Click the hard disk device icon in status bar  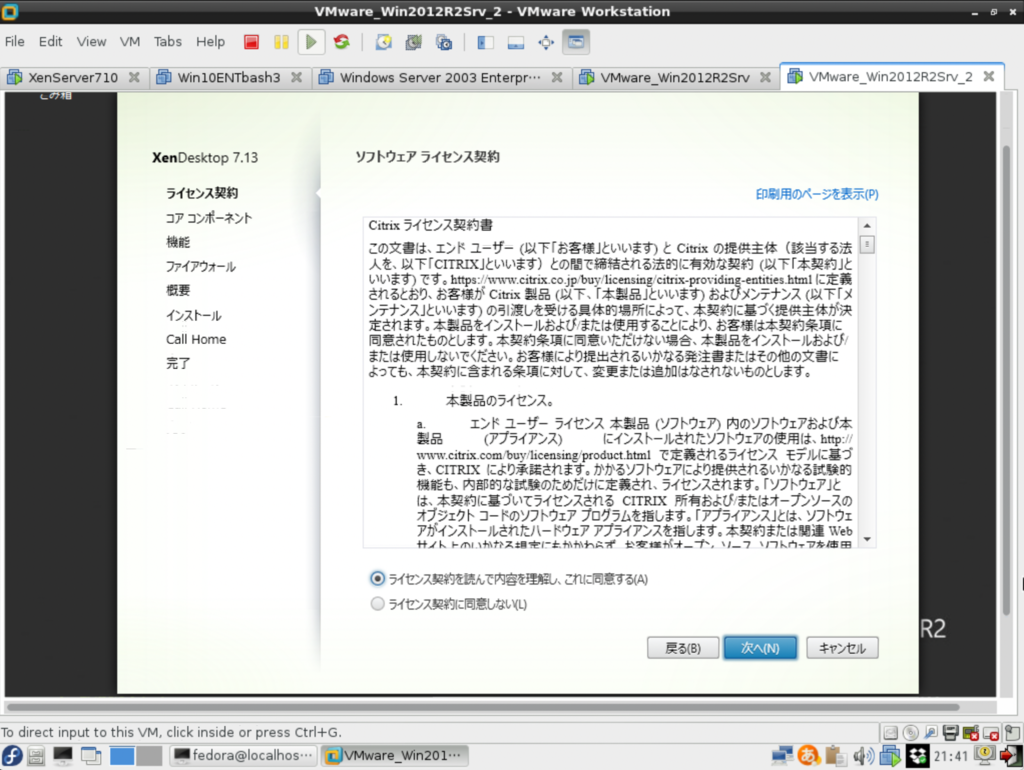tap(890, 733)
